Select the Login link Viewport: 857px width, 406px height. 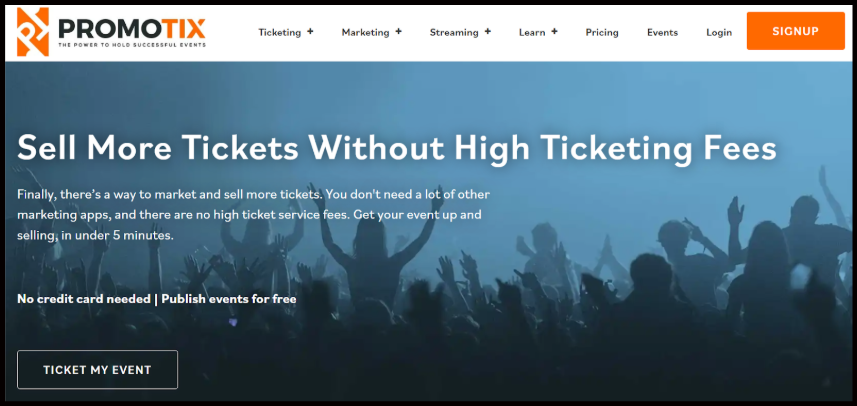click(719, 32)
